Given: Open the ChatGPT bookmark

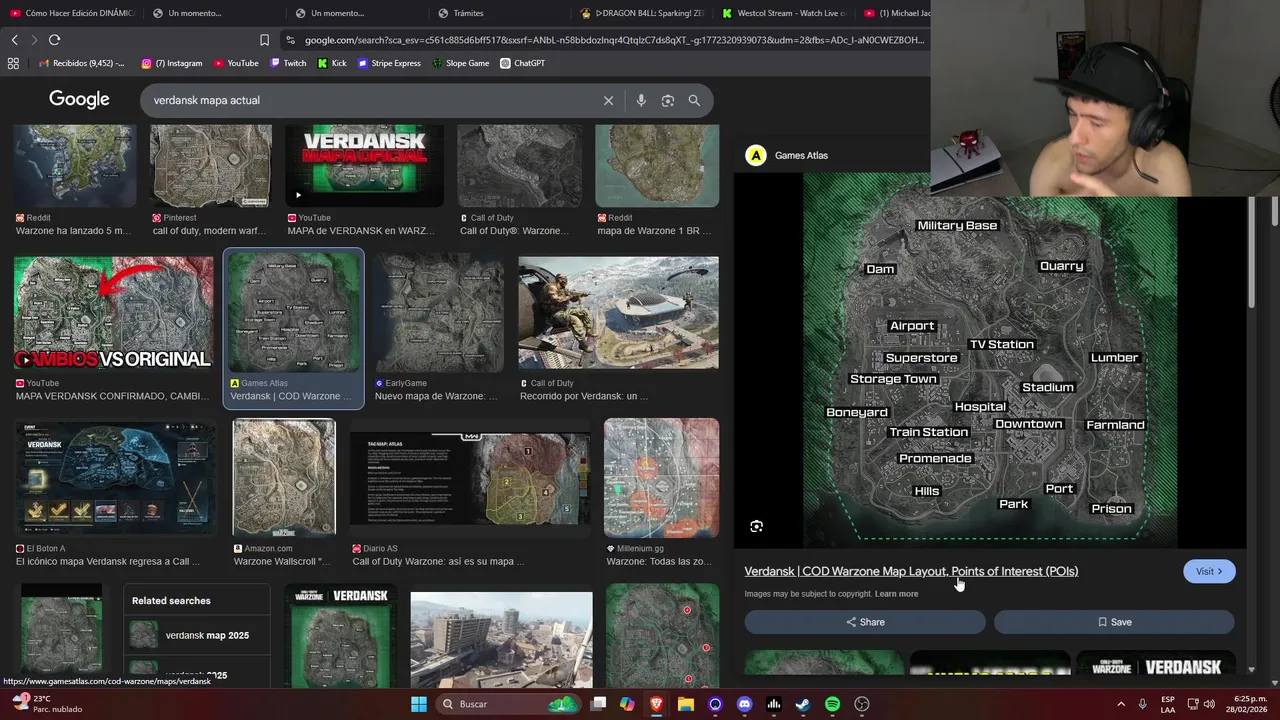Looking at the screenshot, I should coord(523,63).
